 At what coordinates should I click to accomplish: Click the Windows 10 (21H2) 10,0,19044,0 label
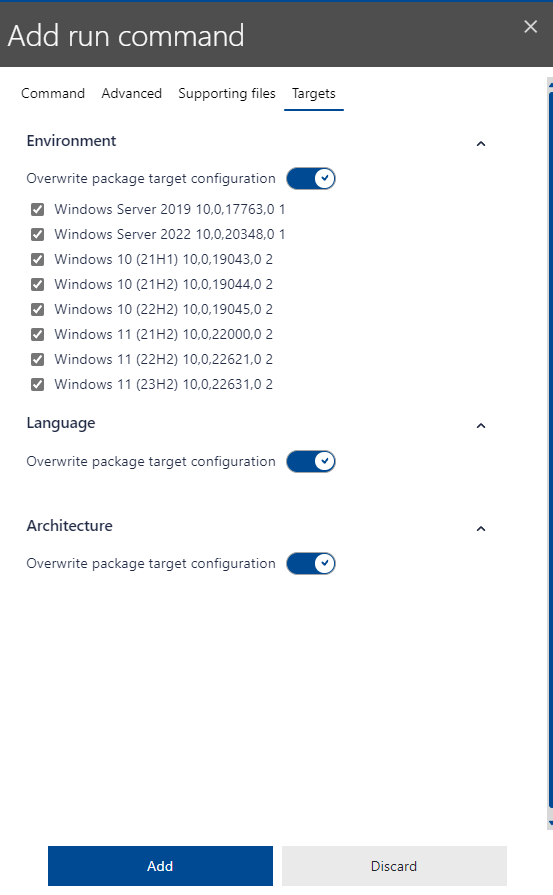163,284
